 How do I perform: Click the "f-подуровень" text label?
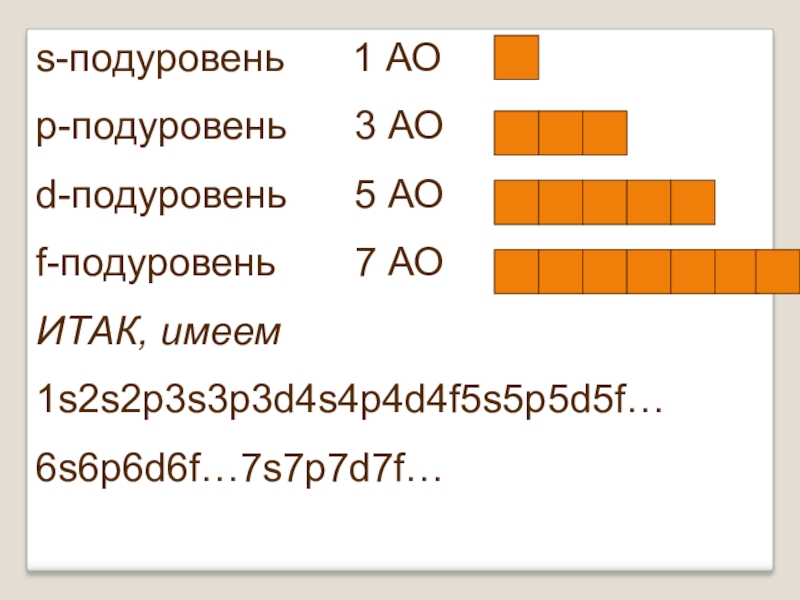[x=154, y=263]
